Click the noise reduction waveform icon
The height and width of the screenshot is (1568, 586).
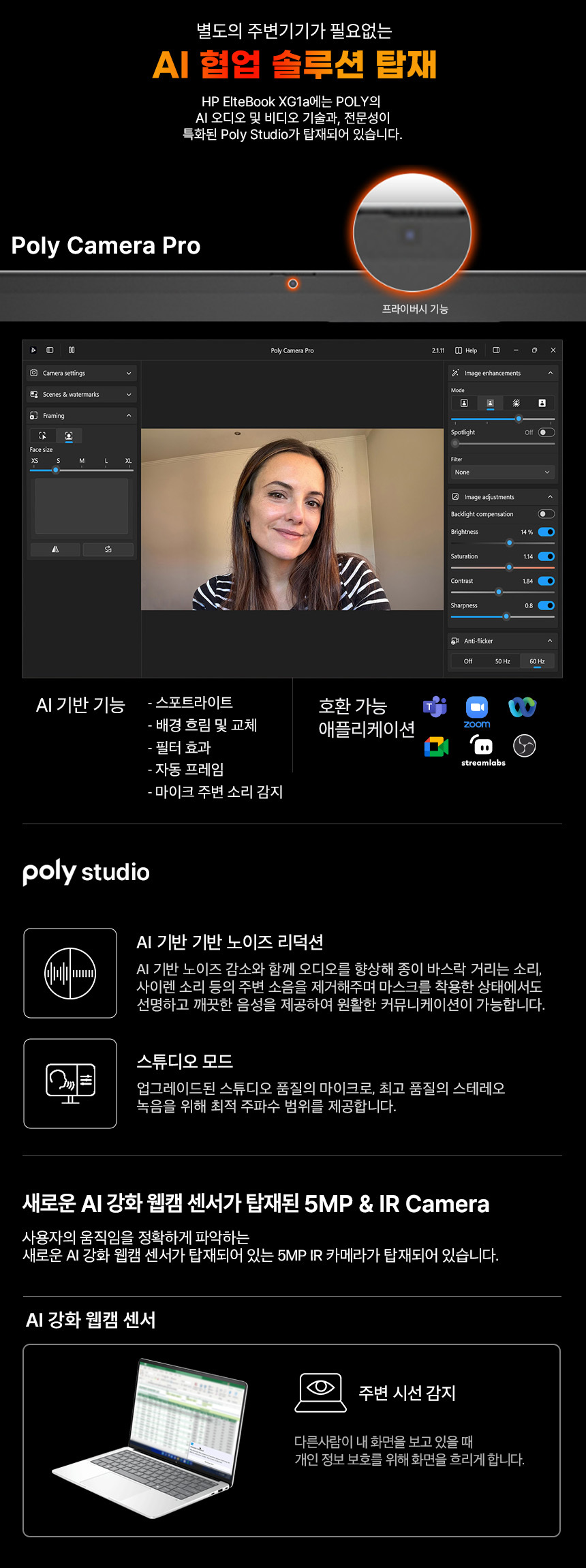coord(70,973)
